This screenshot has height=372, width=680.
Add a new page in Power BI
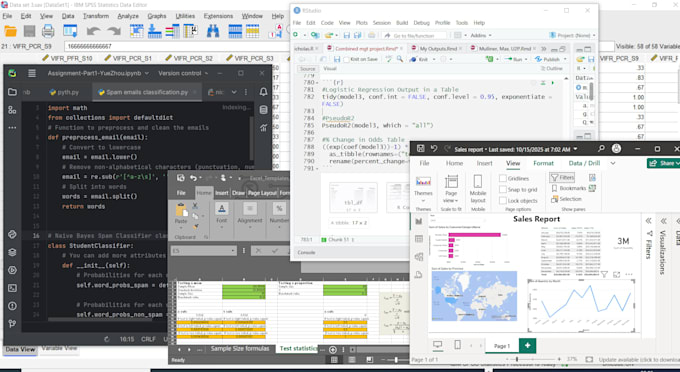[527, 345]
